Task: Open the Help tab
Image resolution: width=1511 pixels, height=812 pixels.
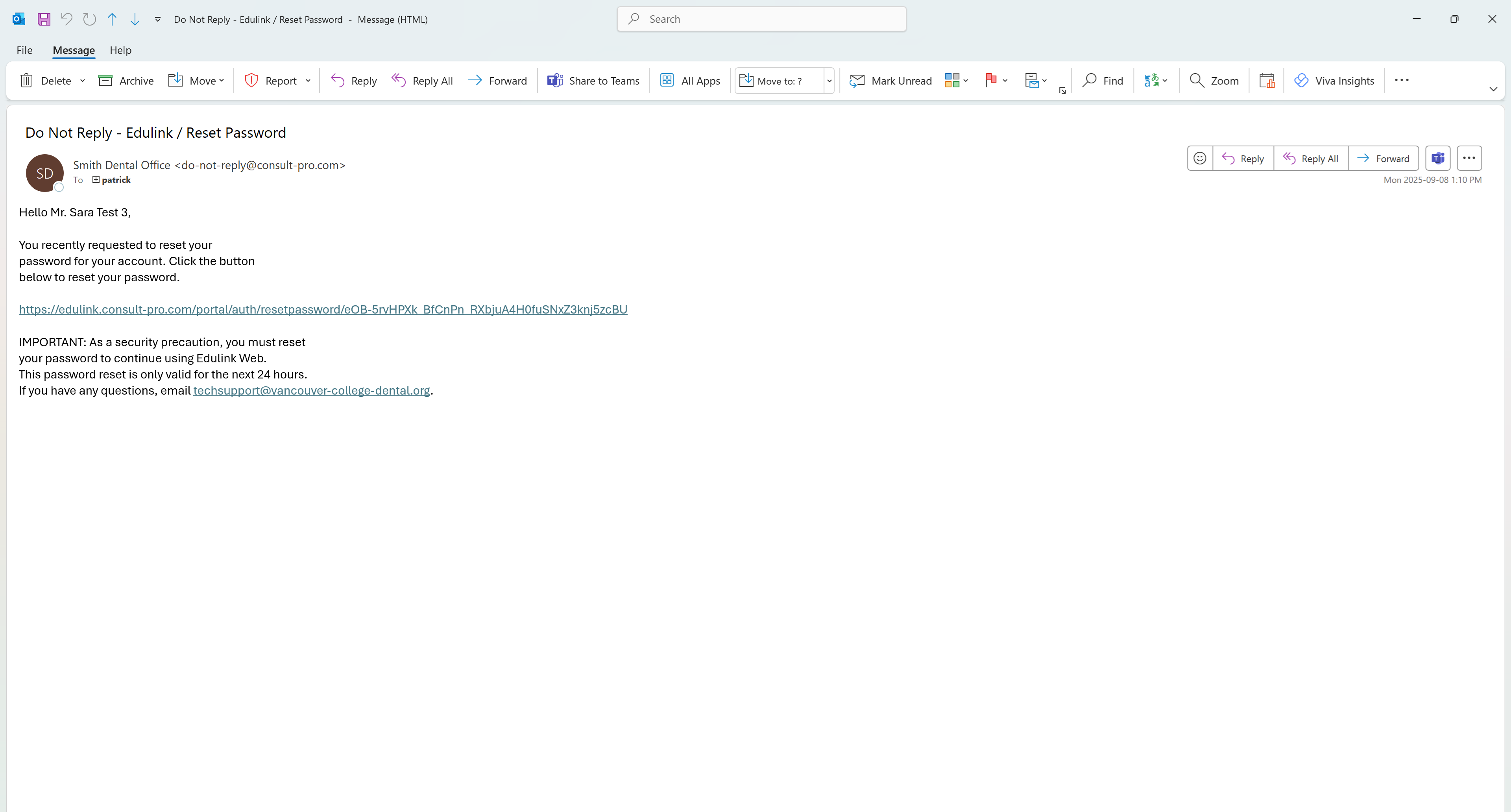Action: click(x=121, y=50)
